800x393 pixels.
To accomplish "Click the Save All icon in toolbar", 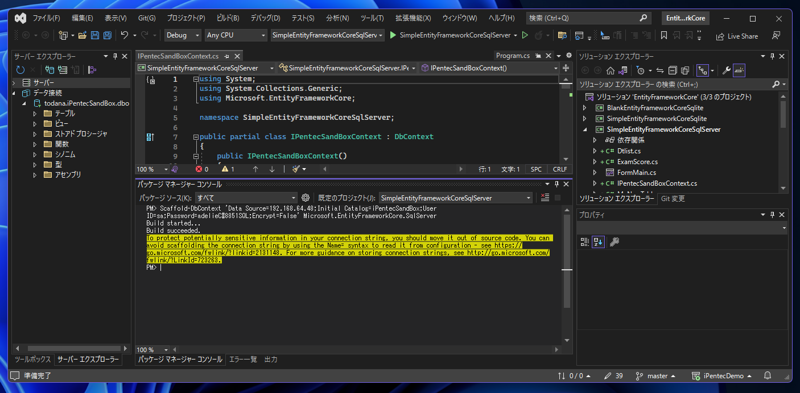I will point(107,36).
